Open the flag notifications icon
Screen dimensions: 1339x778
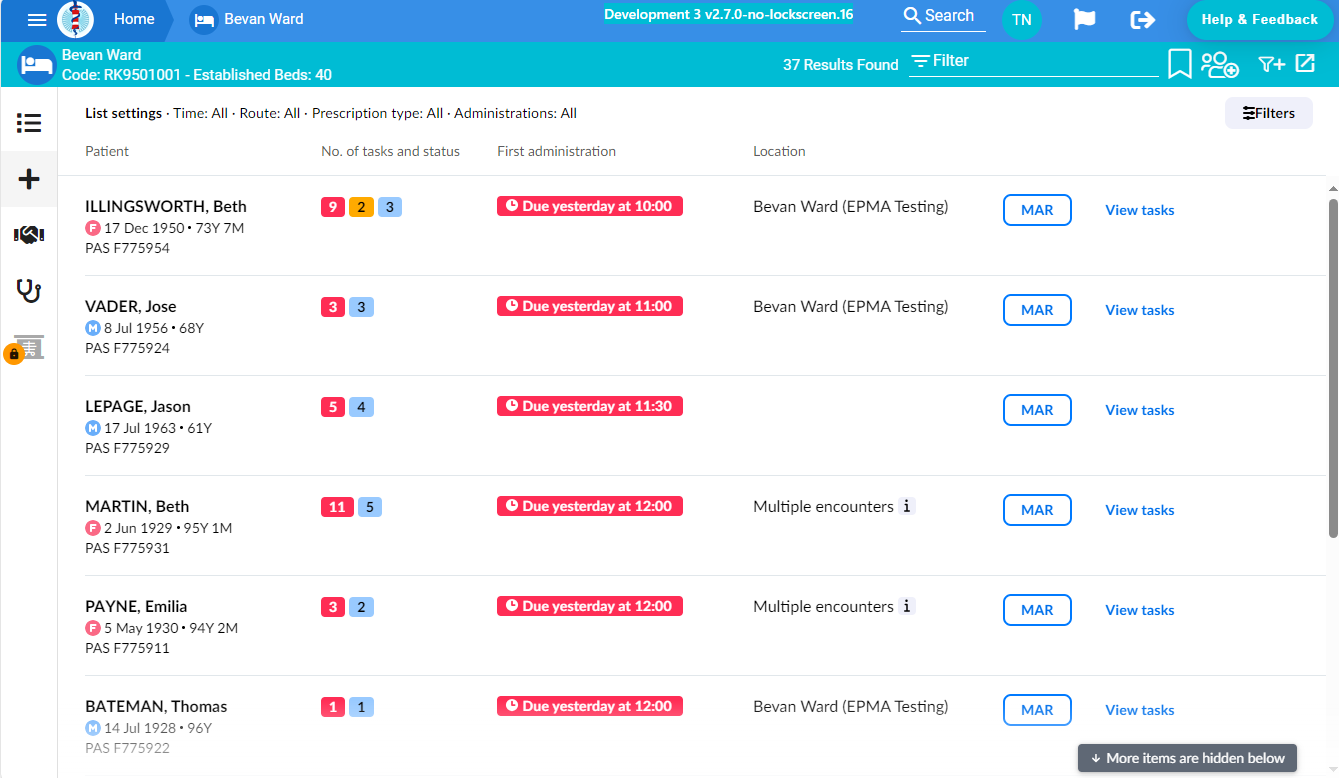click(x=1084, y=19)
